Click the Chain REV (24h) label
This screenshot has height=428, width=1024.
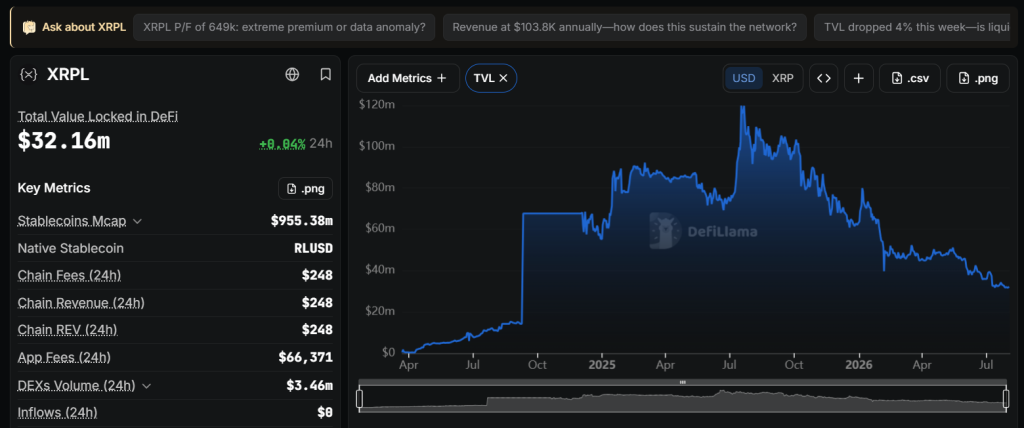[67, 330]
